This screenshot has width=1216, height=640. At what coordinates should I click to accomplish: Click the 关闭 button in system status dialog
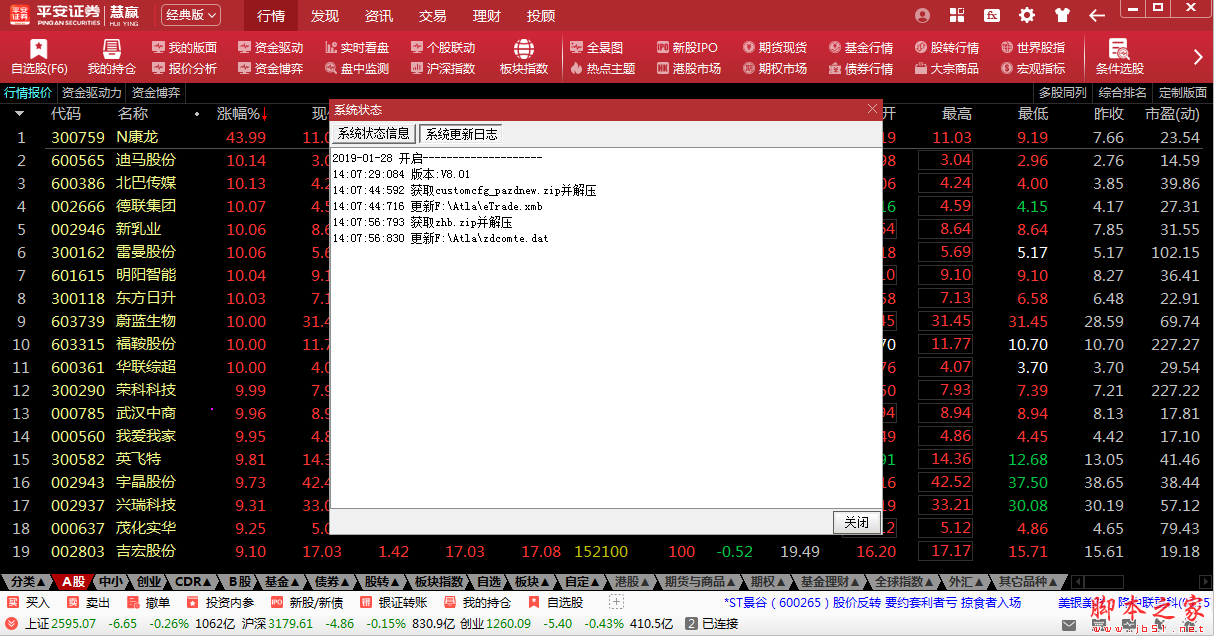(855, 522)
